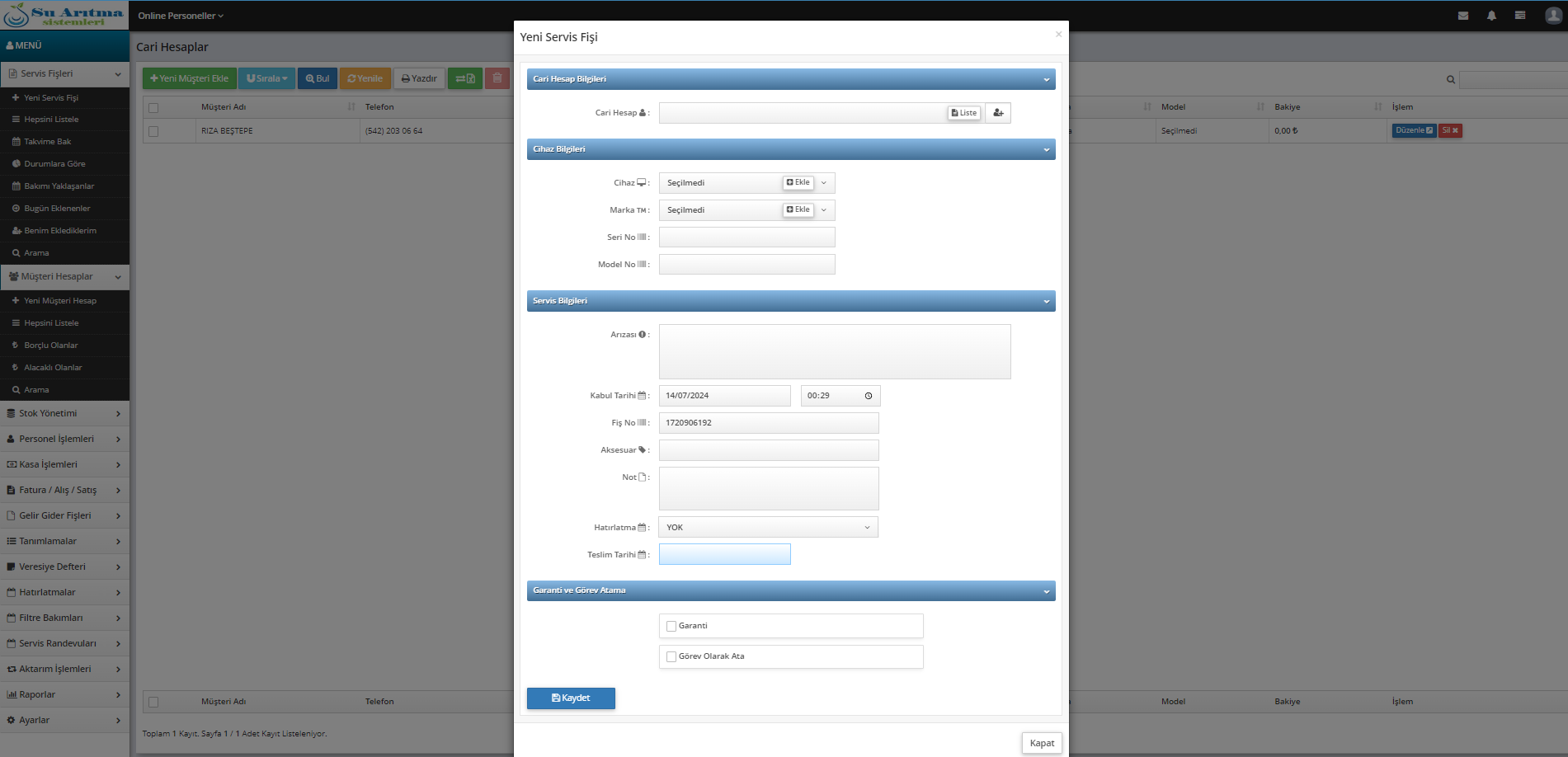
Task: Select the RIZA BEŞTEPE row checkbox
Action: click(x=153, y=131)
